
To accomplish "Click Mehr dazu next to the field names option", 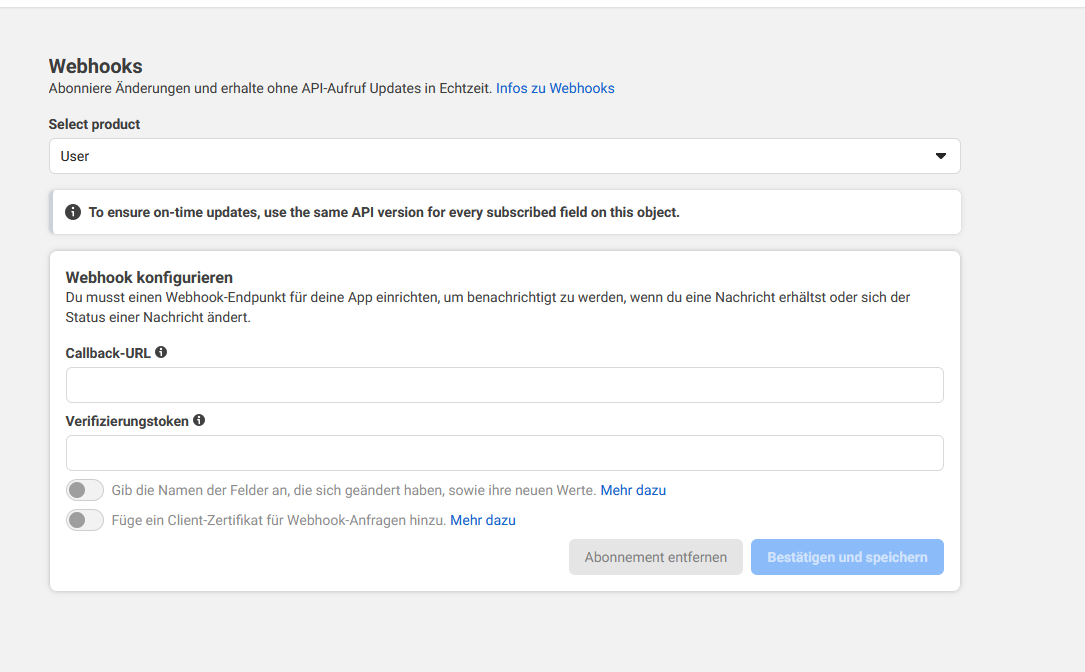I will pos(633,490).
